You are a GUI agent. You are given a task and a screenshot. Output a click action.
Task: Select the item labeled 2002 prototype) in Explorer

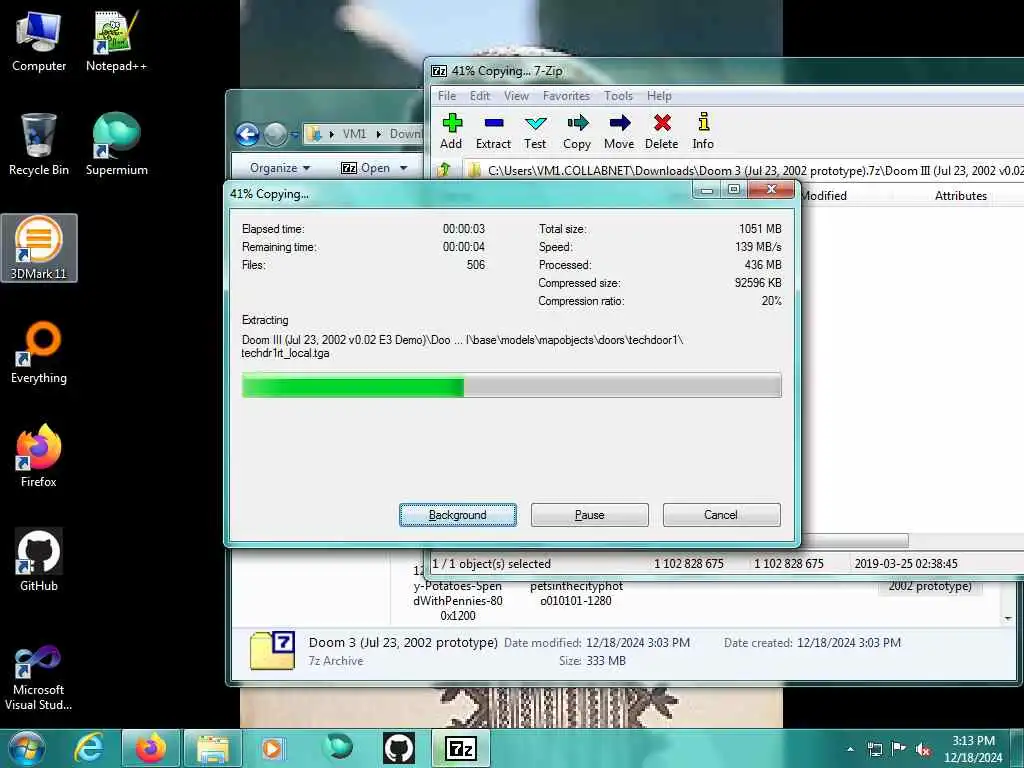click(930, 586)
